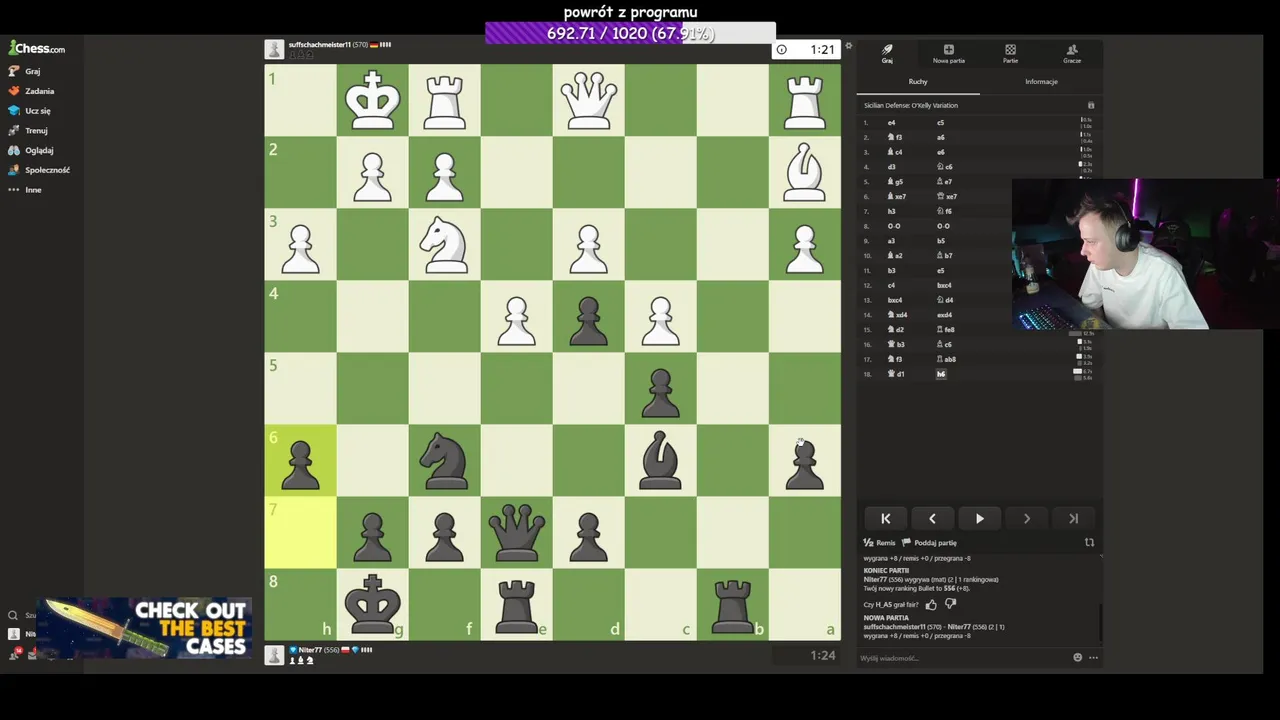Open chat options three-dots menu
Viewport: 1280px width, 720px height.
point(1093,658)
